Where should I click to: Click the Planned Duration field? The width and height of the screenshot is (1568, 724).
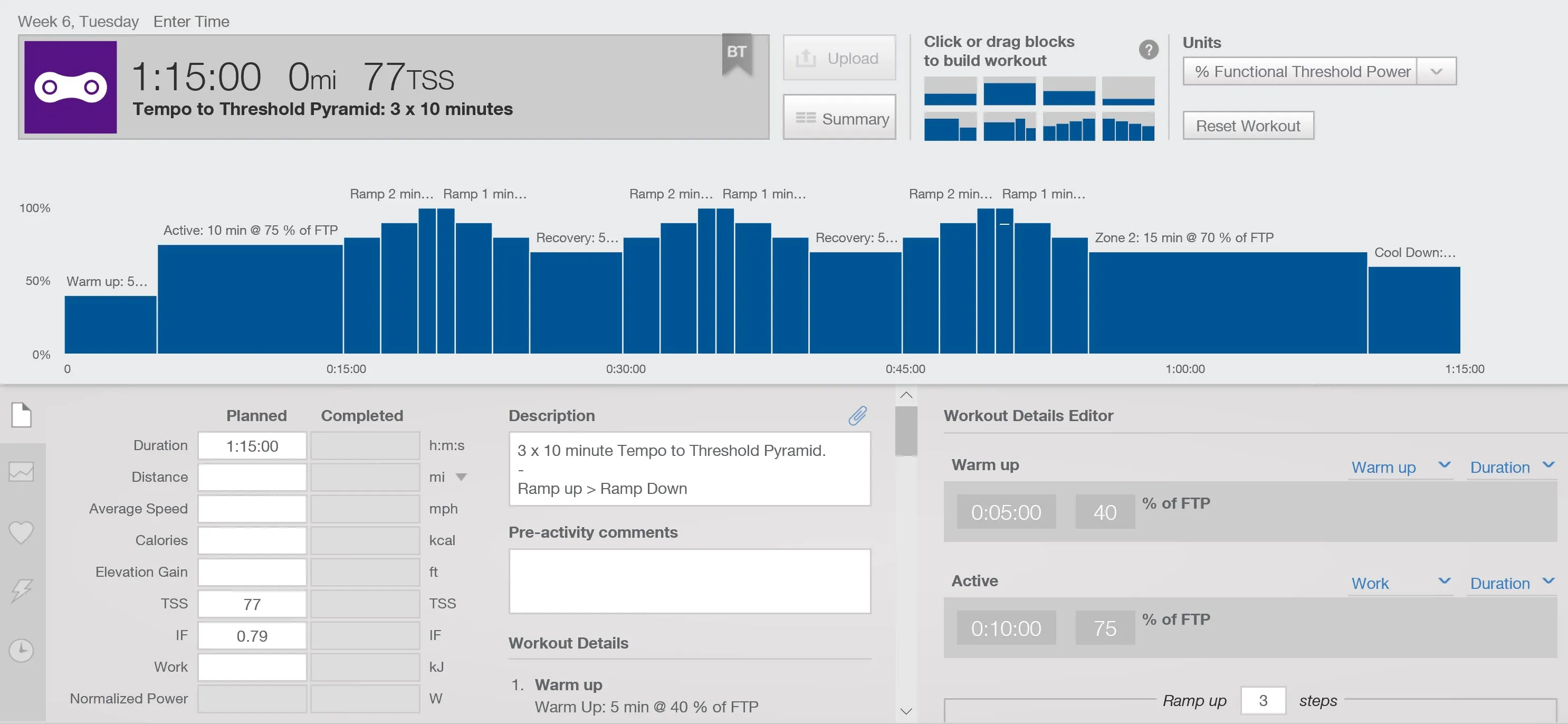click(252, 446)
